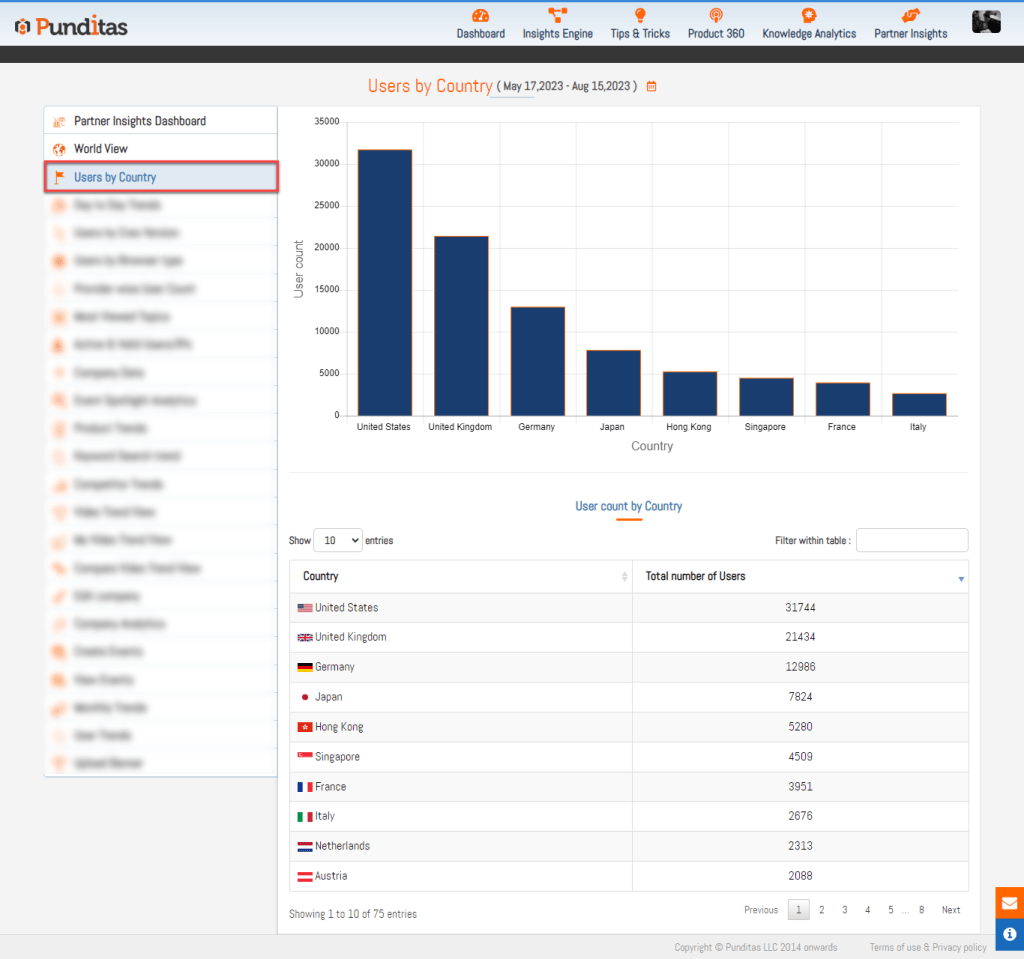1024x959 pixels.
Task: Click the orange envelope contact icon
Action: [x=1009, y=903]
